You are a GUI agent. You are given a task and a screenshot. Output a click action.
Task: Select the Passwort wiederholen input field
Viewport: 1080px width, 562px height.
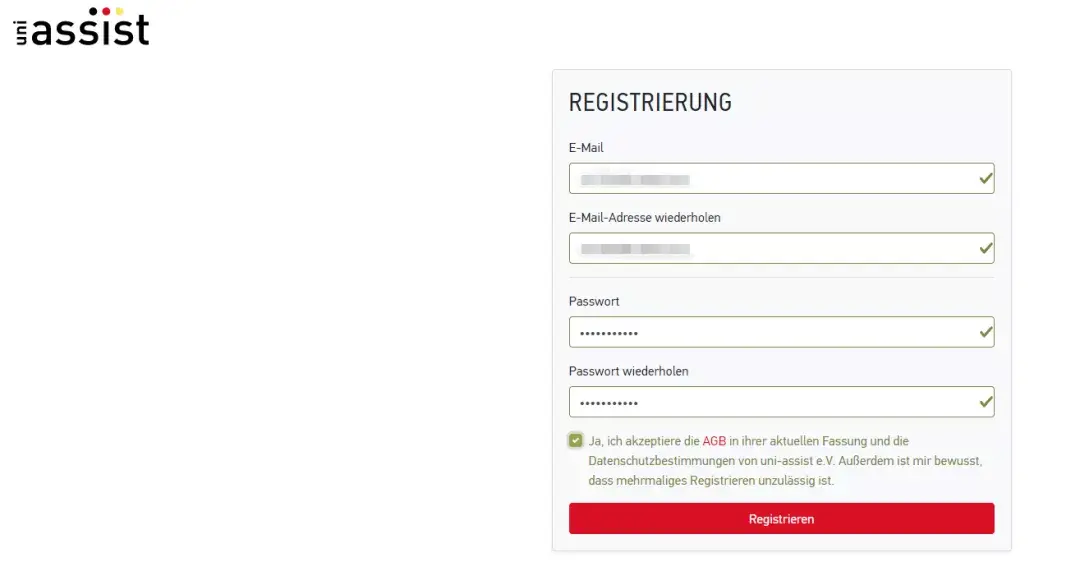click(x=770, y=402)
